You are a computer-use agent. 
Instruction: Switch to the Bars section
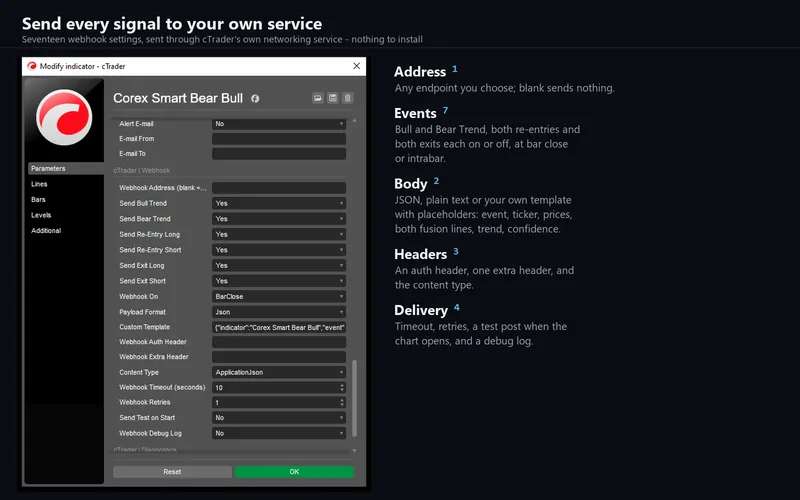38,199
